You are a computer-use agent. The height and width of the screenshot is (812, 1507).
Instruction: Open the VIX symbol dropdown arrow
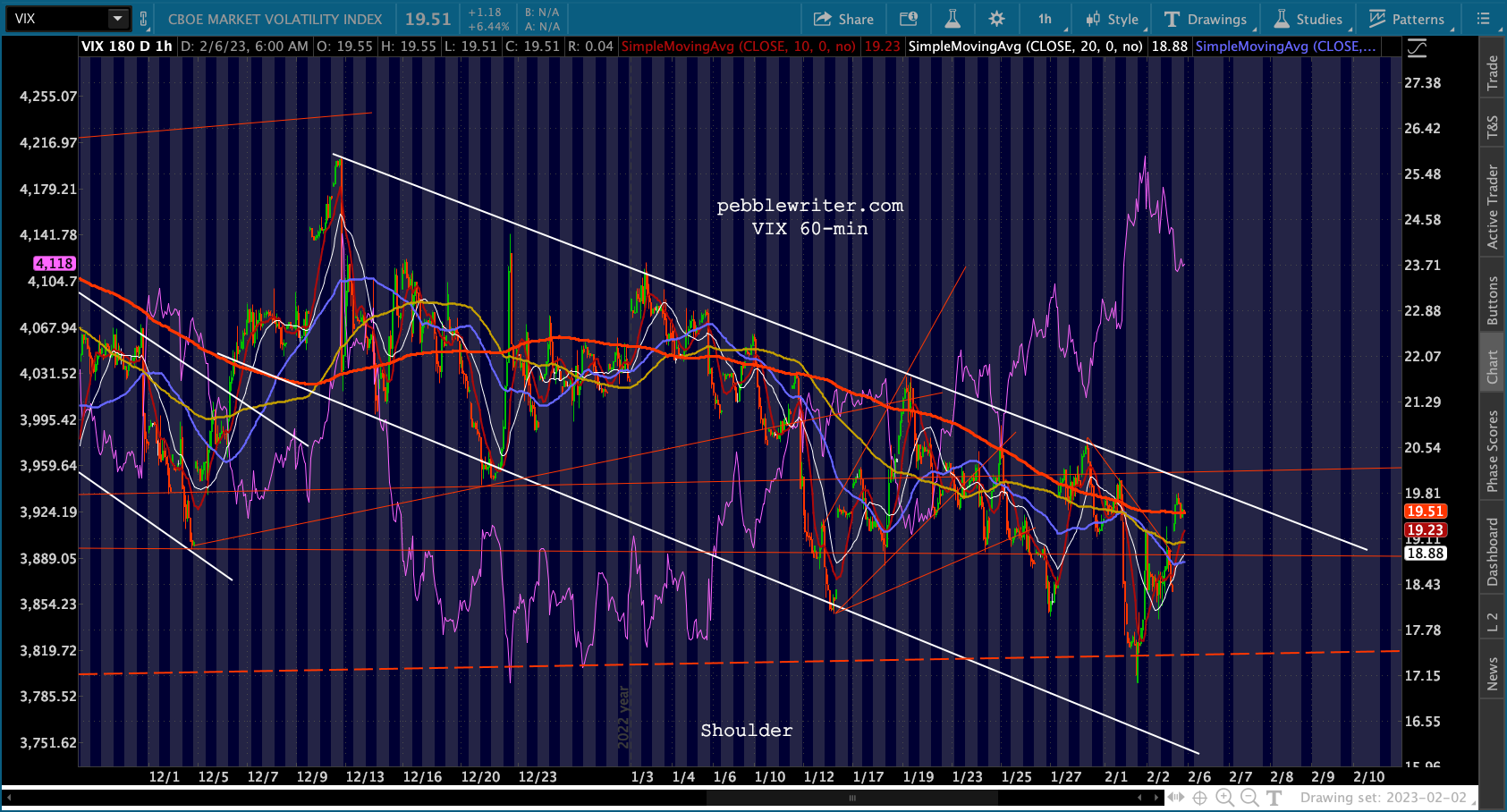pyautogui.click(x=118, y=19)
